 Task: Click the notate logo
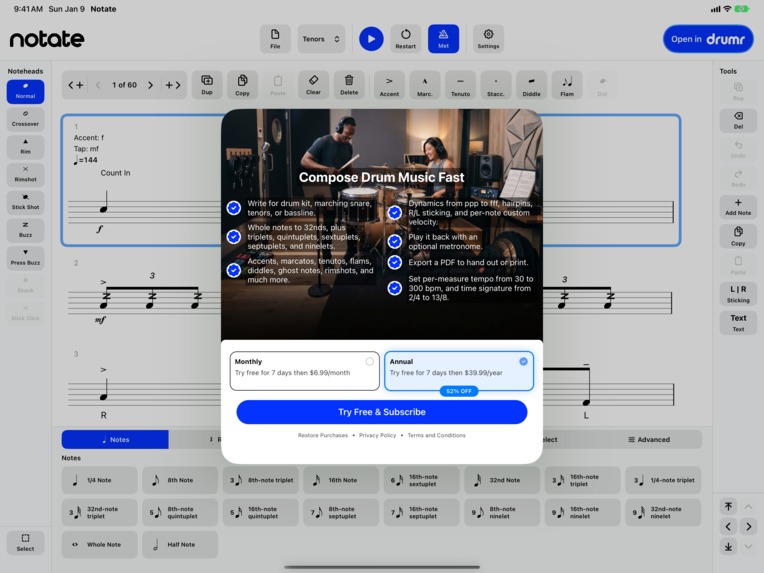coord(47,39)
